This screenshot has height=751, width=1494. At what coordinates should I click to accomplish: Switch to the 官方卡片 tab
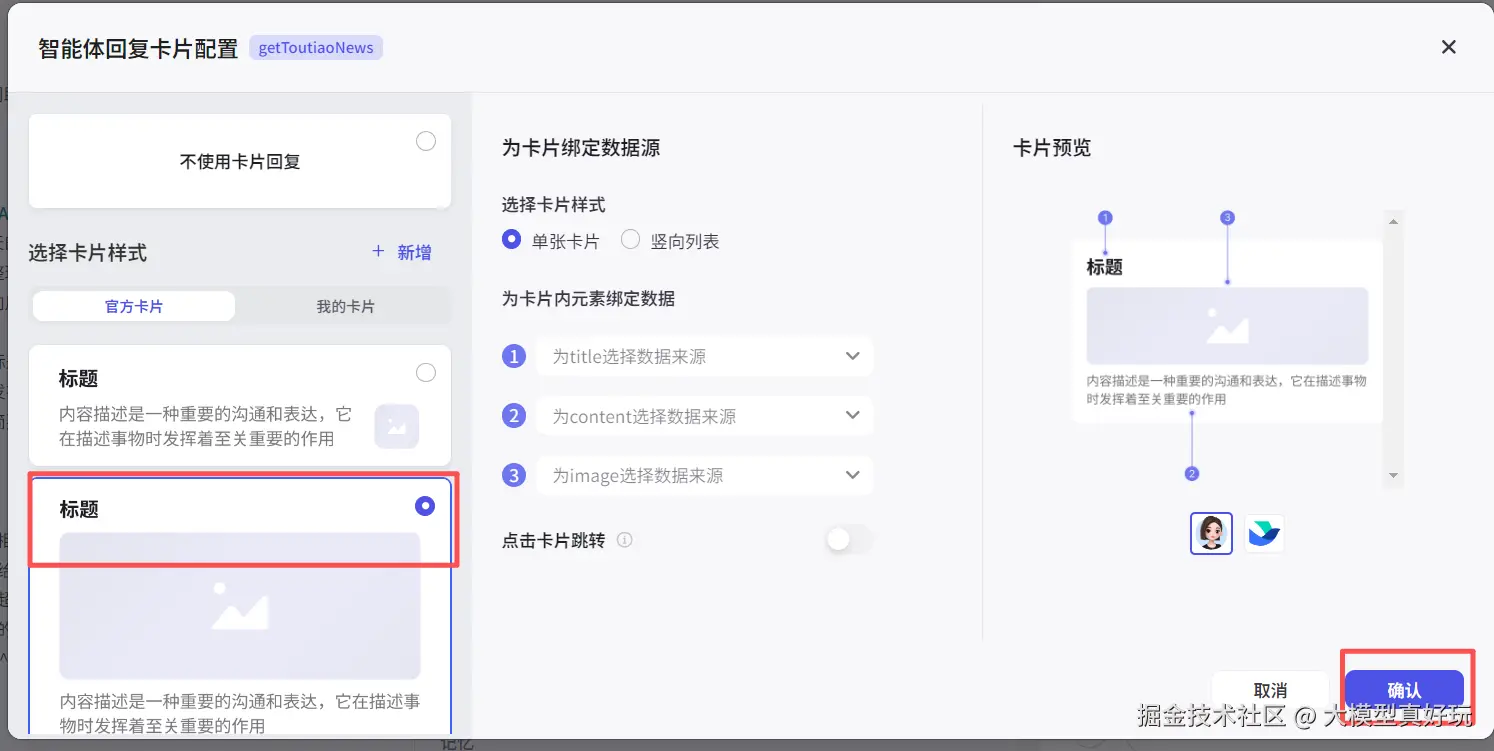point(134,306)
